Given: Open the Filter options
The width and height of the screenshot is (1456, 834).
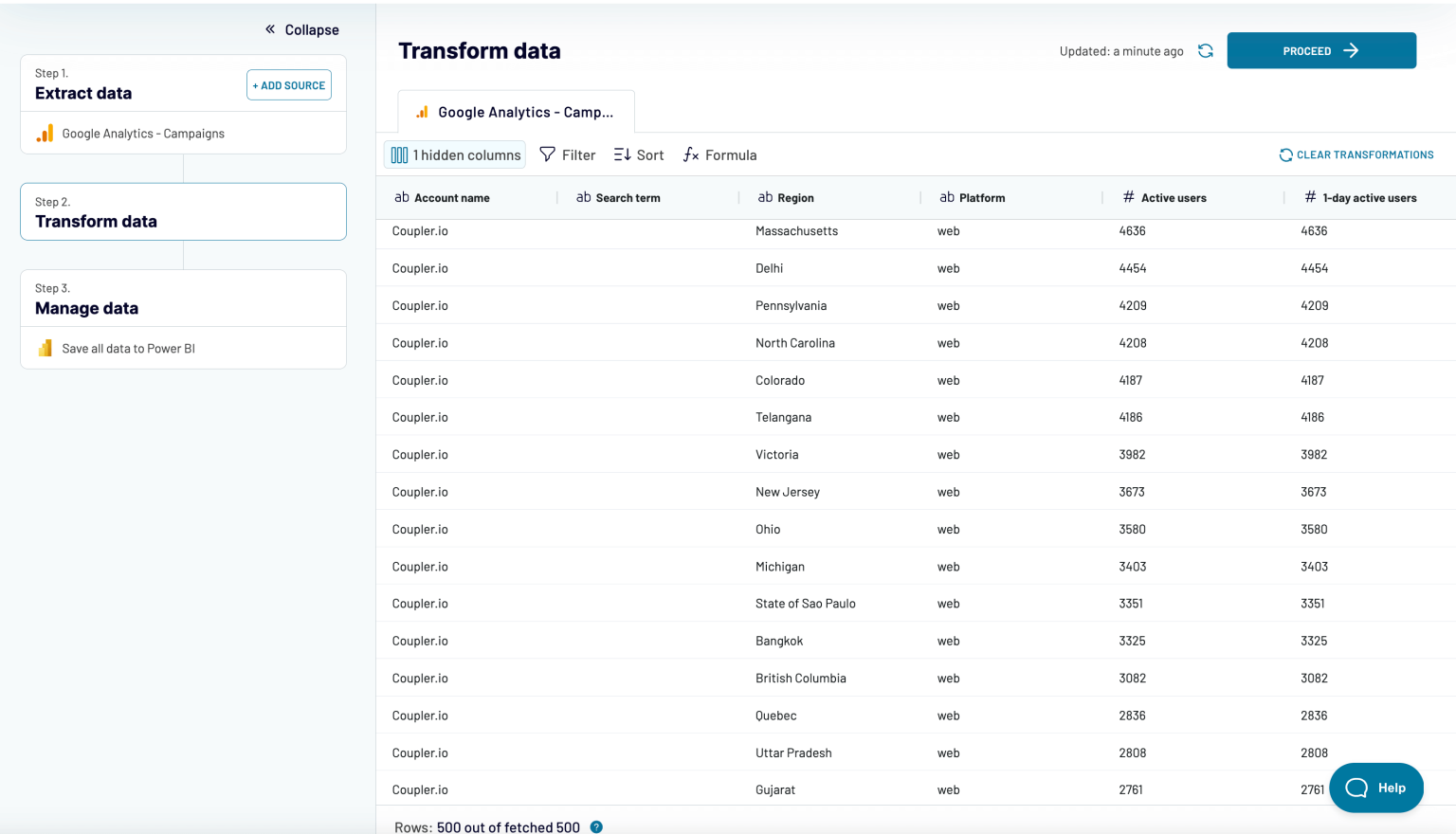Looking at the screenshot, I should click(x=567, y=154).
